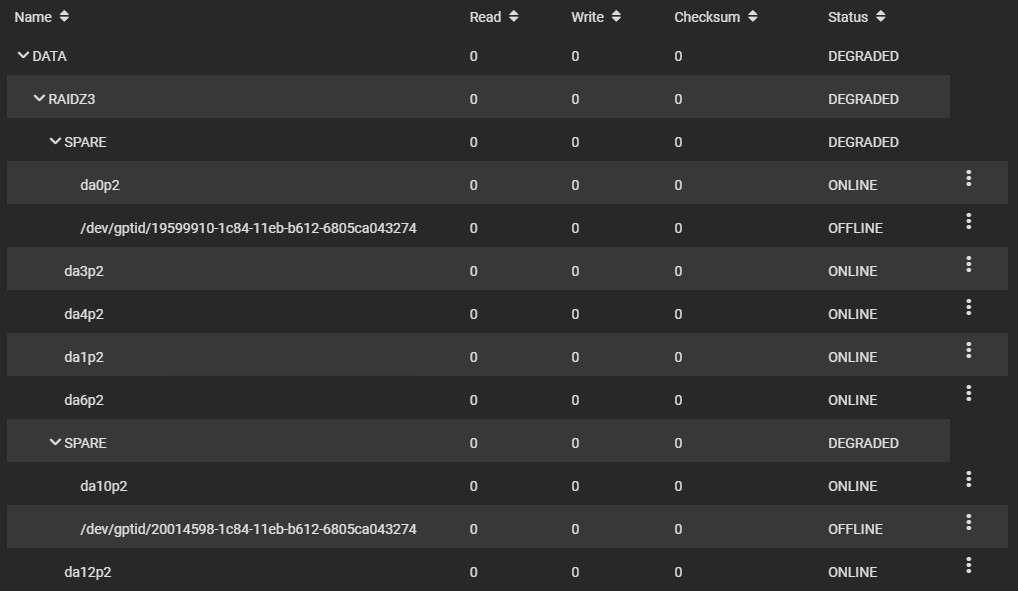This screenshot has height=591, width=1018.
Task: Open options menu for da1p2
Action: point(968,351)
